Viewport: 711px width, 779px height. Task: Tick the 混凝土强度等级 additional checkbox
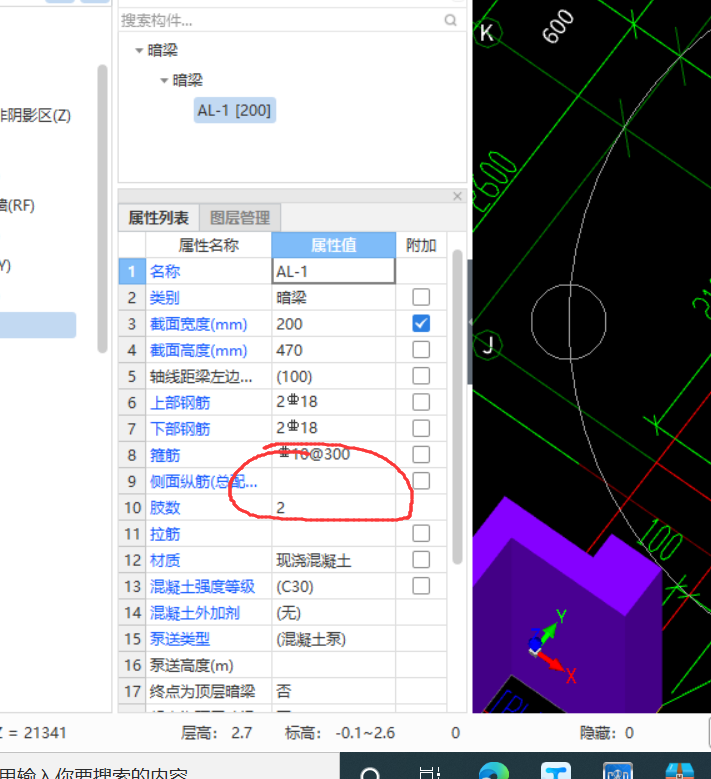click(421, 586)
